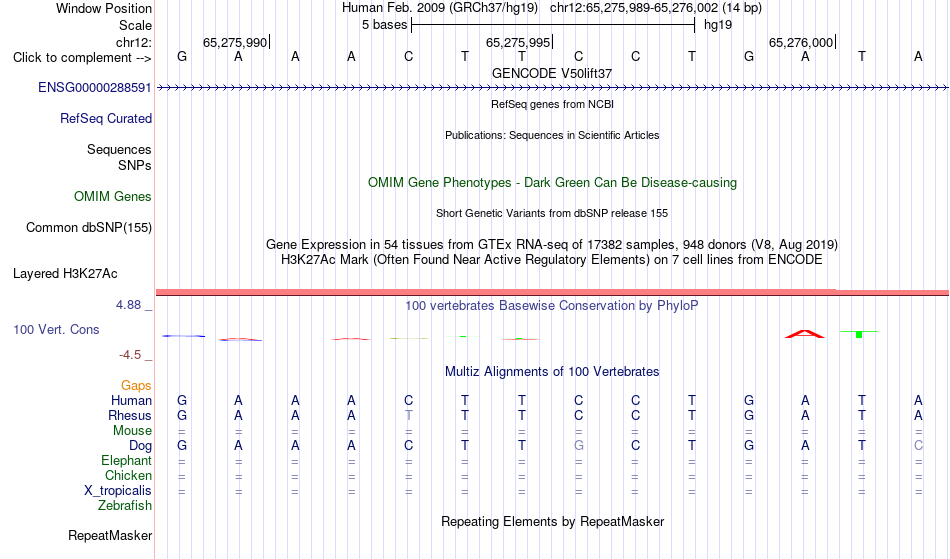Click the chr12: ruler label
950x559 pixels.
point(134,42)
